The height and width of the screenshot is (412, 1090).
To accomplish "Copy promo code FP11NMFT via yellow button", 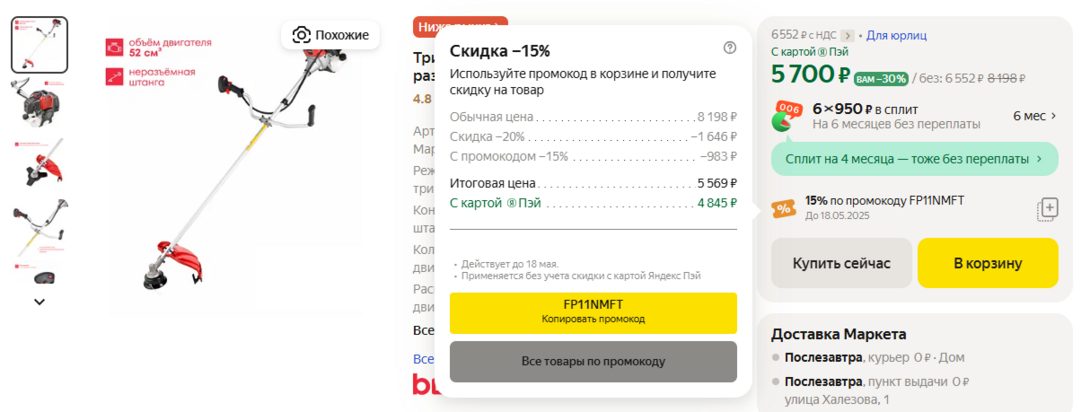I will (x=593, y=312).
